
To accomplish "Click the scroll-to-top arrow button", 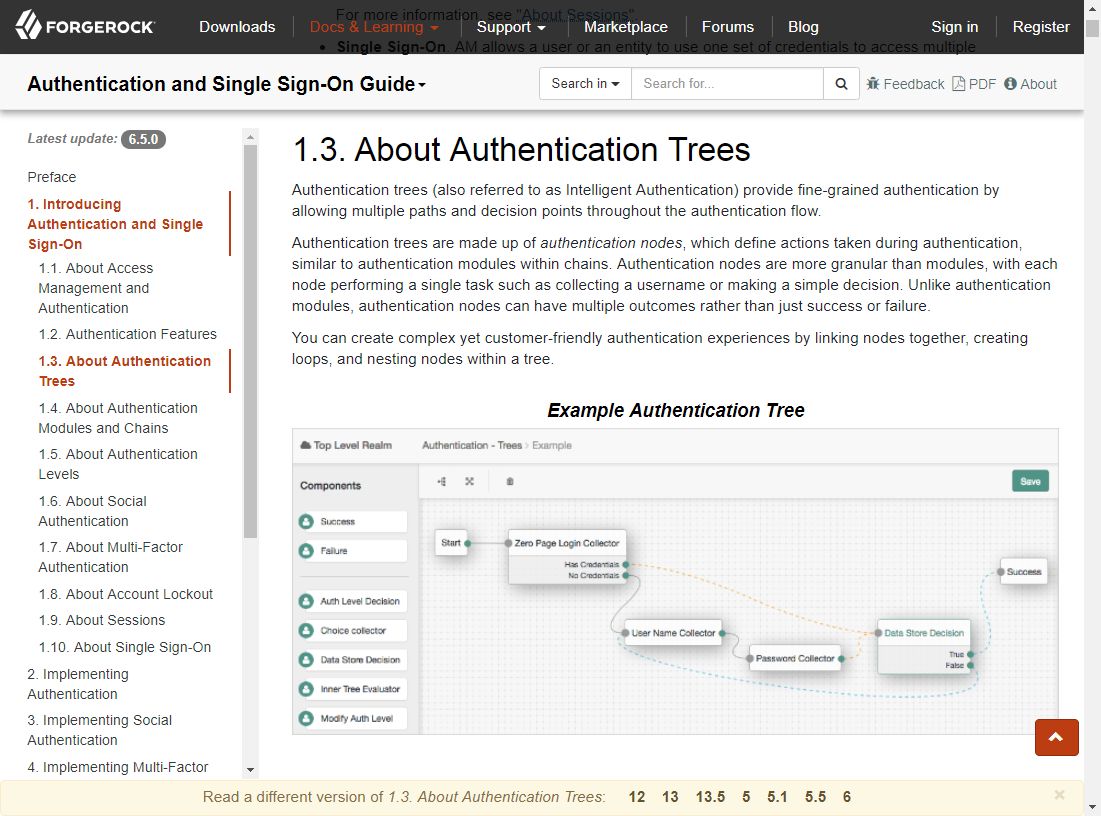I will 1056,738.
